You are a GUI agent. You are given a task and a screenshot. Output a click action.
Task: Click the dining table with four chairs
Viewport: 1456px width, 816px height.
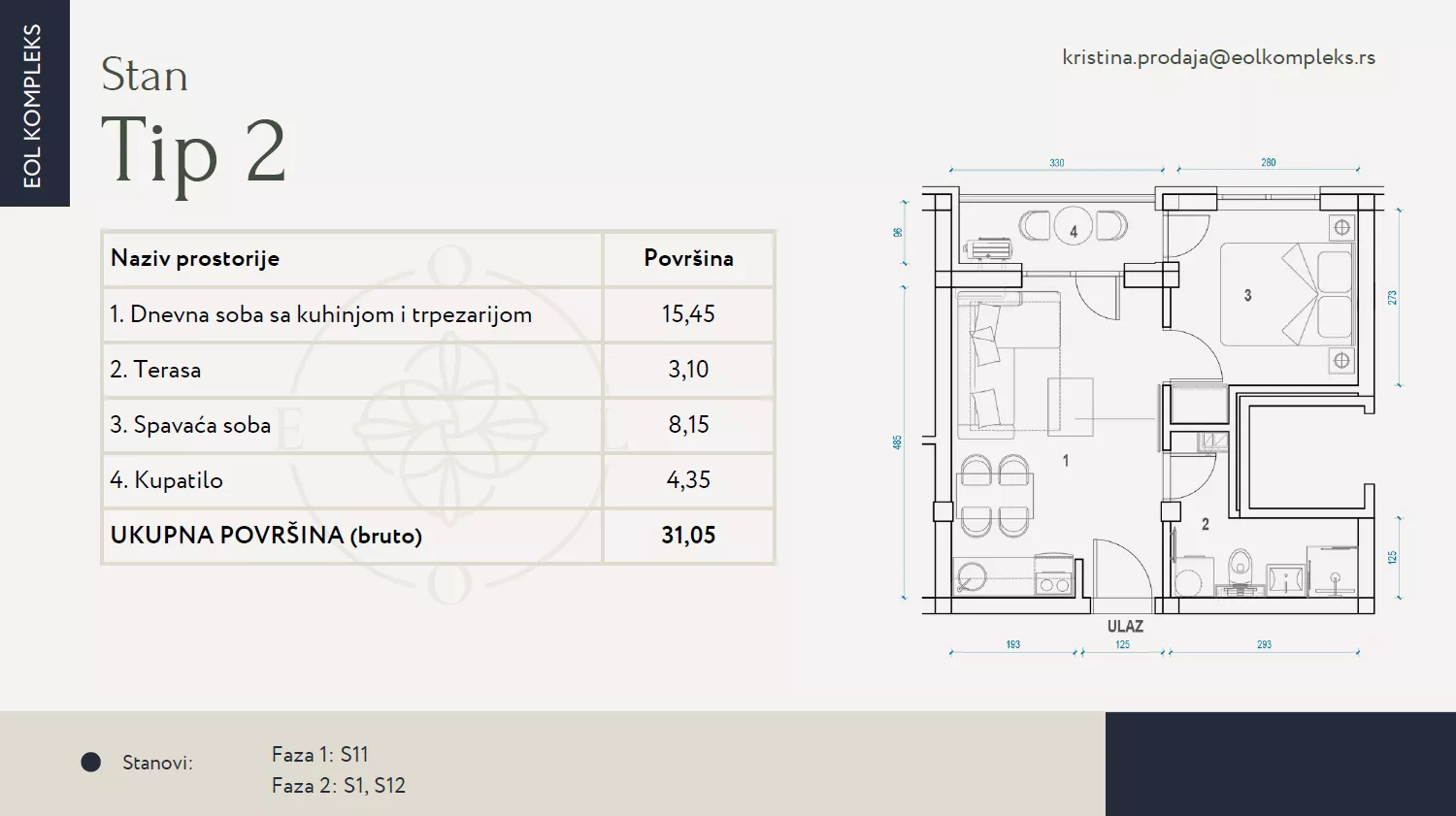(995, 497)
